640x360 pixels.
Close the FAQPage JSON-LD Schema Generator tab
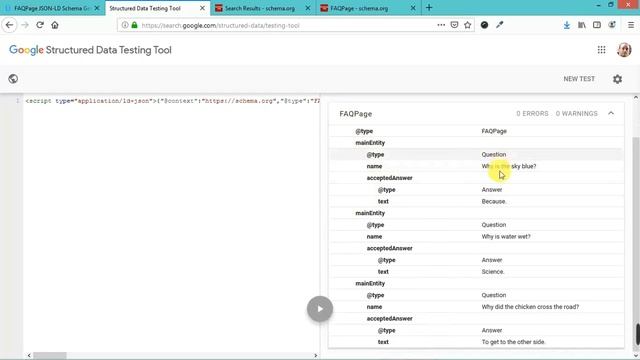tap(97, 8)
